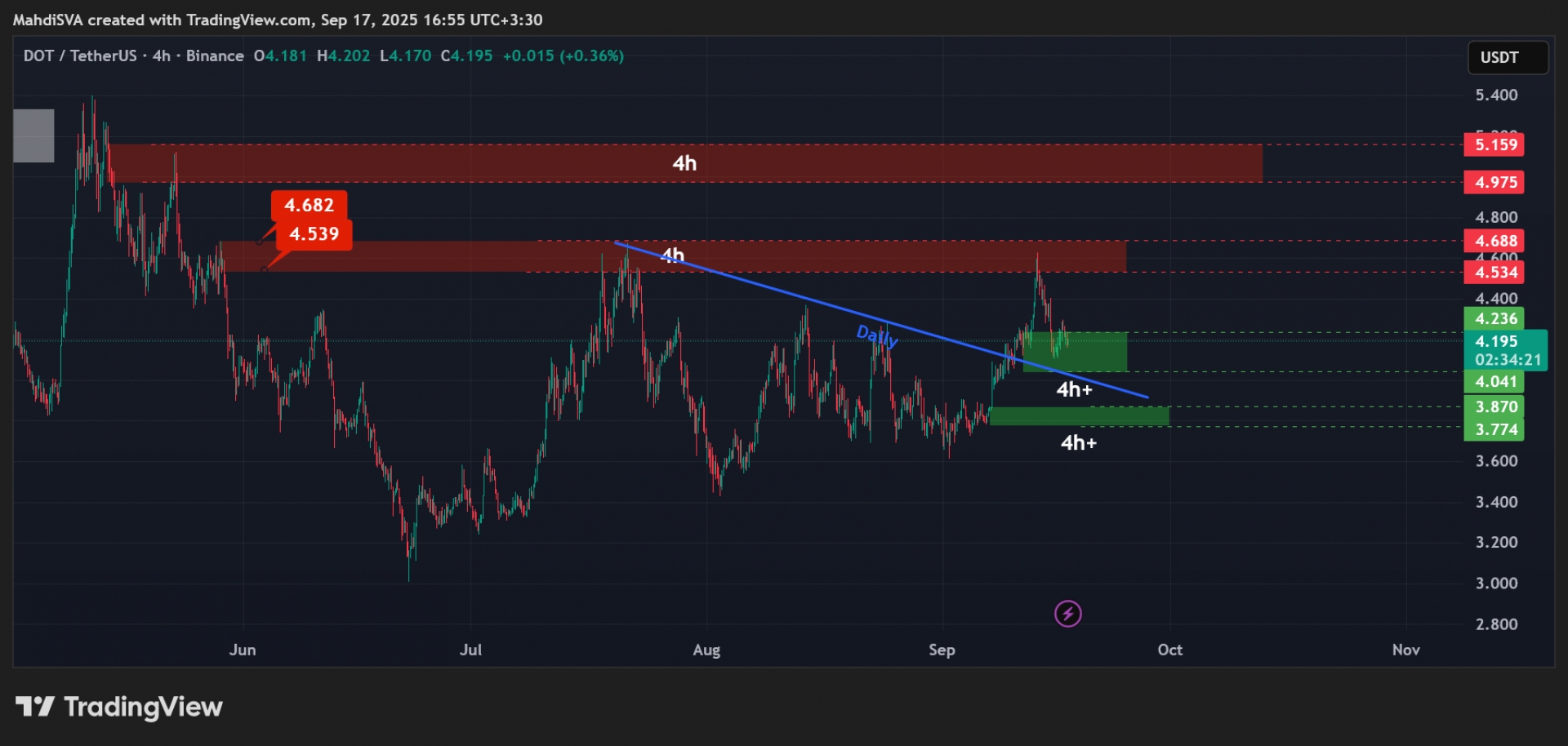Screen dimensions: 1568x746
Task: Click the Oct marker on time axis
Action: tap(1169, 650)
